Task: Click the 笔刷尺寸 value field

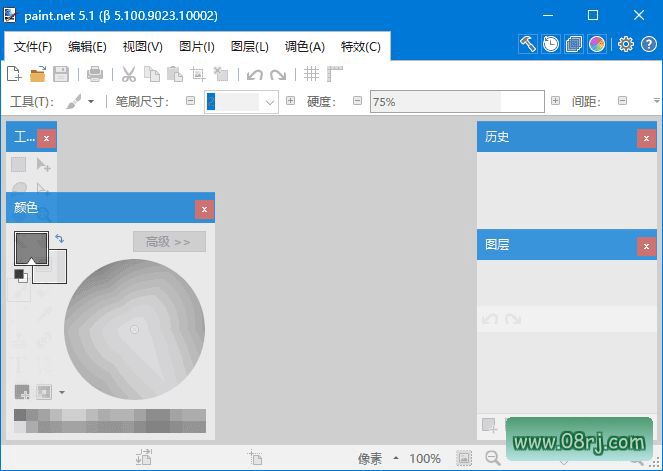Action: pos(232,102)
